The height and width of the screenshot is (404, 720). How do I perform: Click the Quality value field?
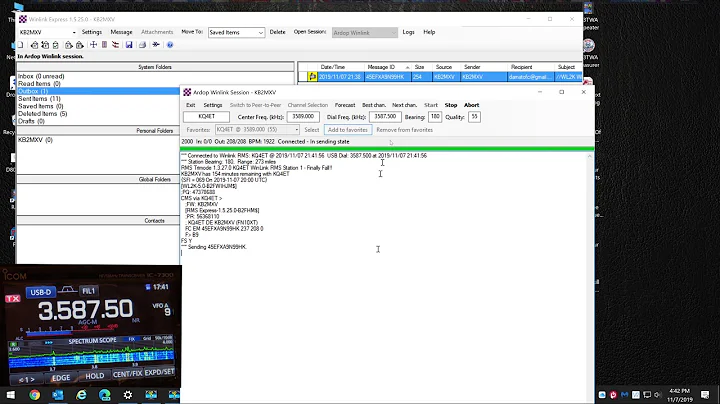coord(474,117)
